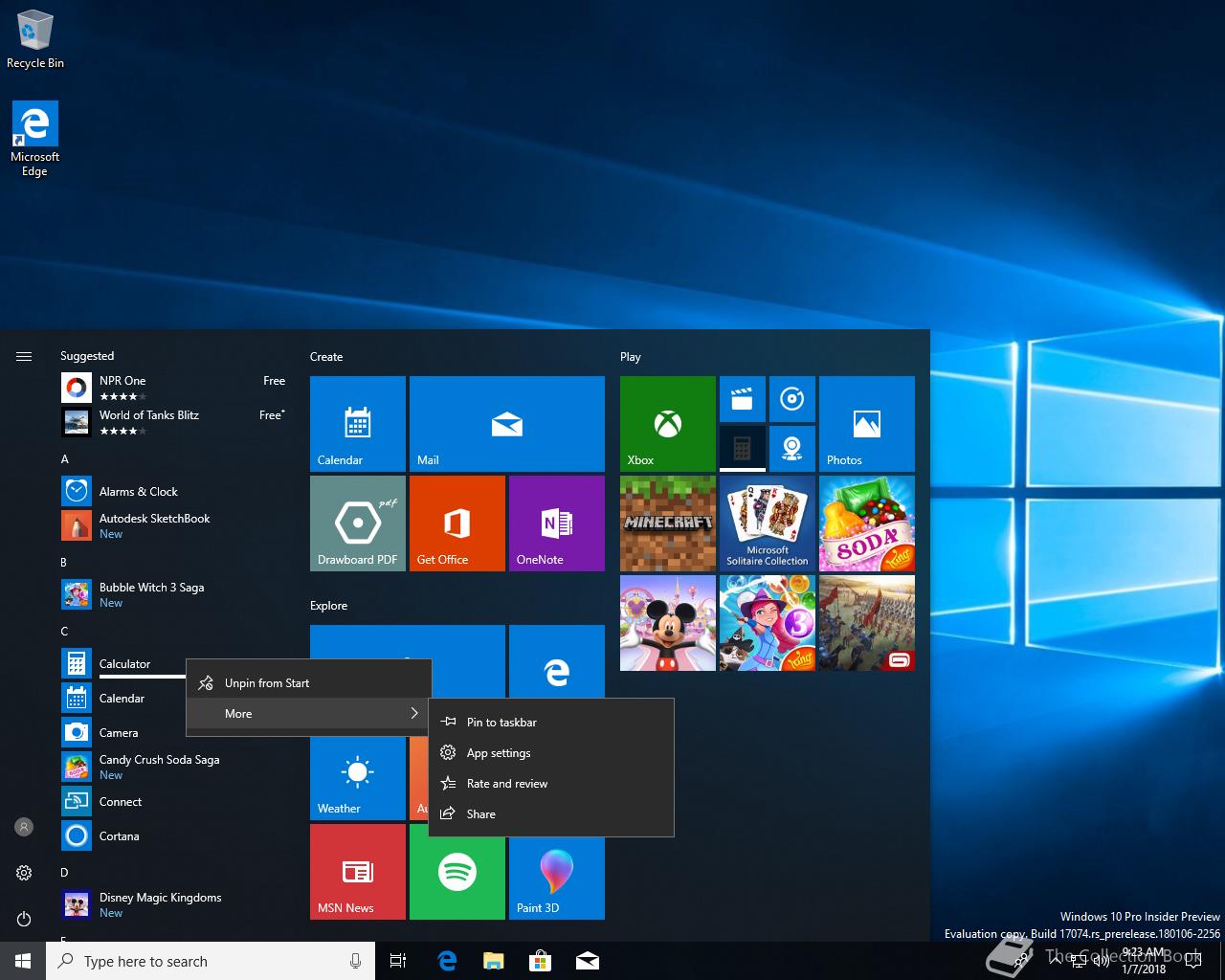1225x980 pixels.
Task: Click Share in the submenu
Action: [551, 814]
